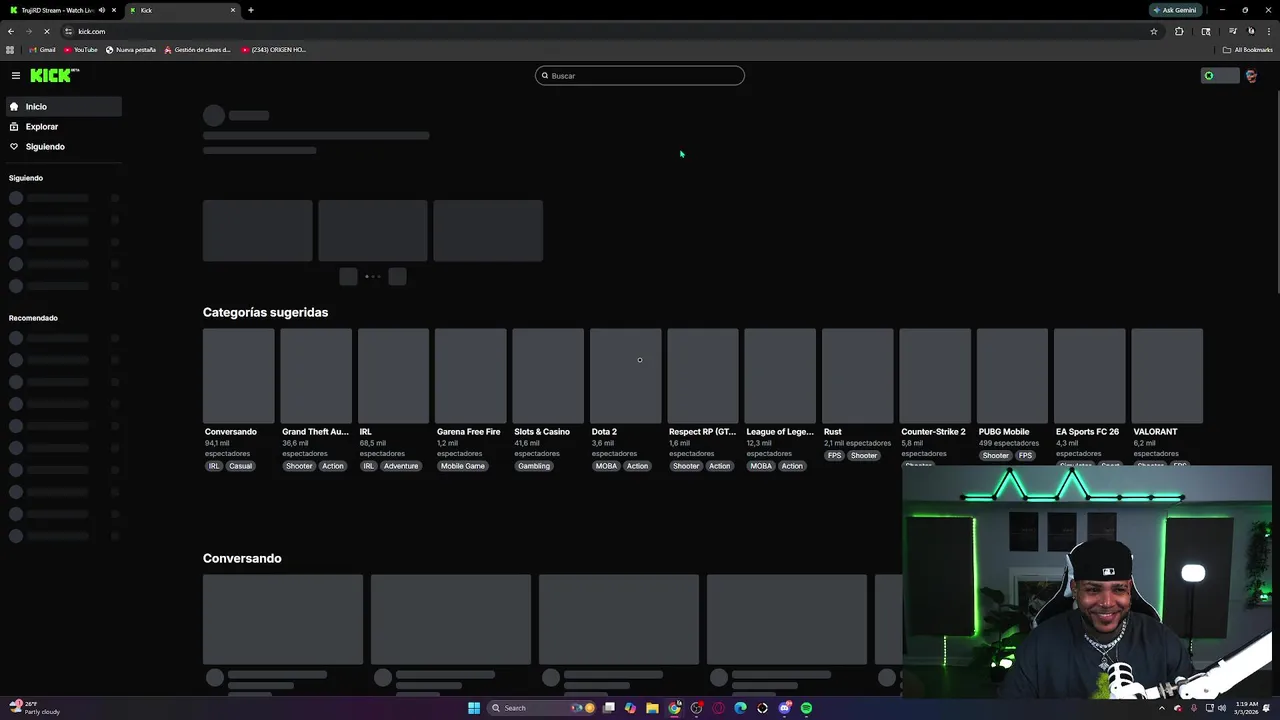Click the Mobile Game tag
Viewport: 1280px width, 720px height.
(462, 466)
